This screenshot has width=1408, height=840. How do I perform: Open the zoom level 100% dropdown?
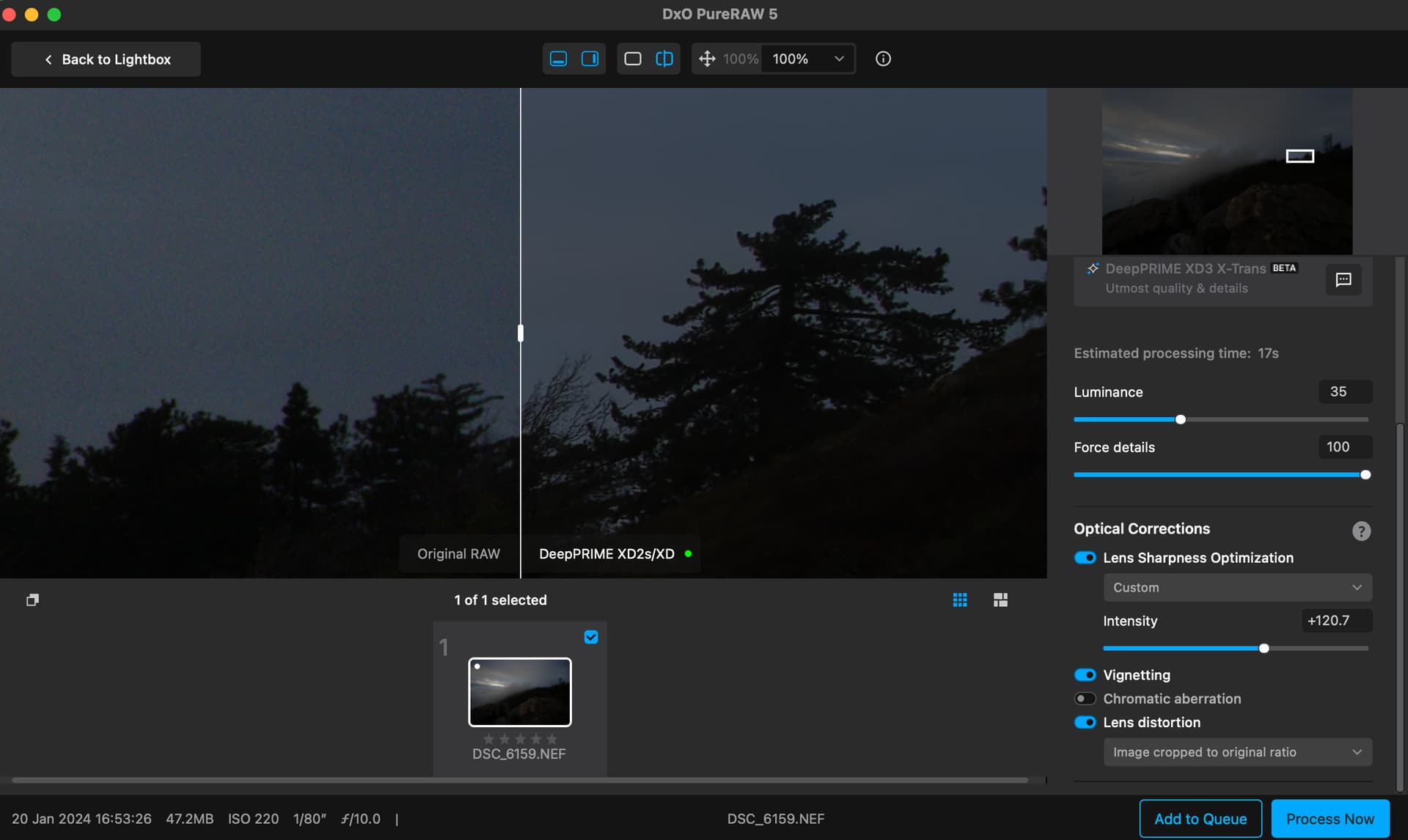808,59
